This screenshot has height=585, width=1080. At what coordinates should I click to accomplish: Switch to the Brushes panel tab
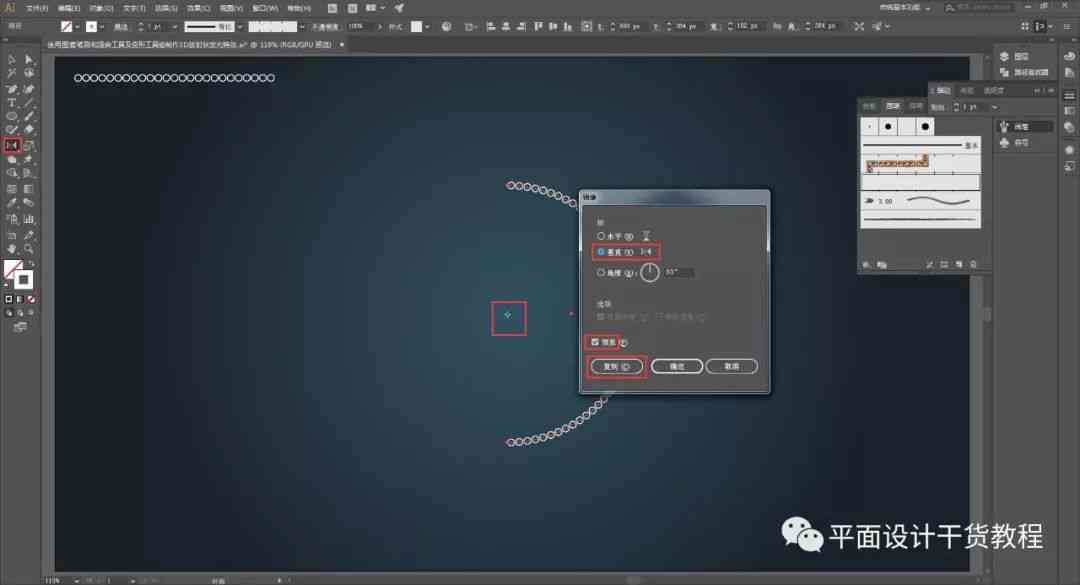tap(893, 106)
